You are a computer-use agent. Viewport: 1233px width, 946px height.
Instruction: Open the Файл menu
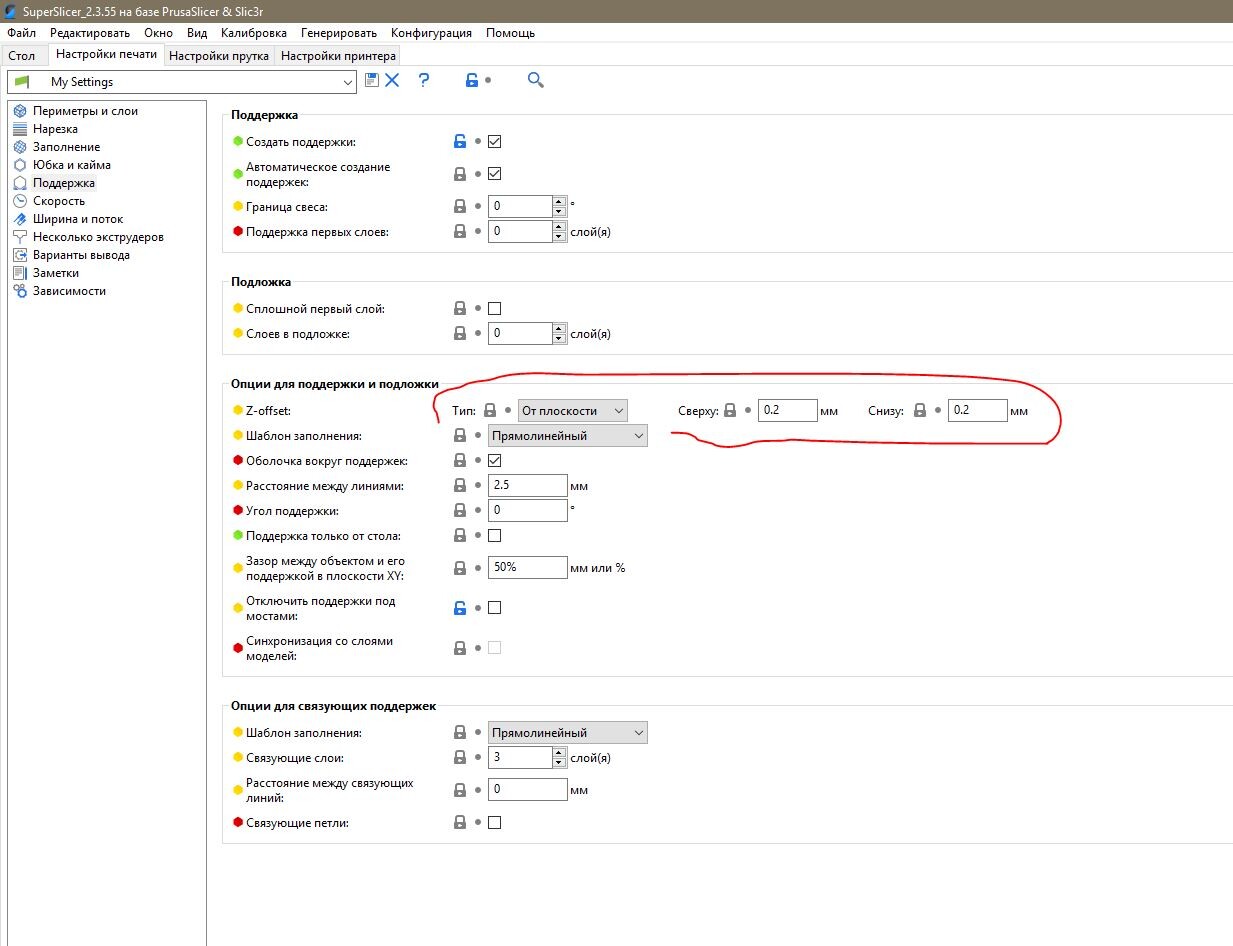click(21, 33)
